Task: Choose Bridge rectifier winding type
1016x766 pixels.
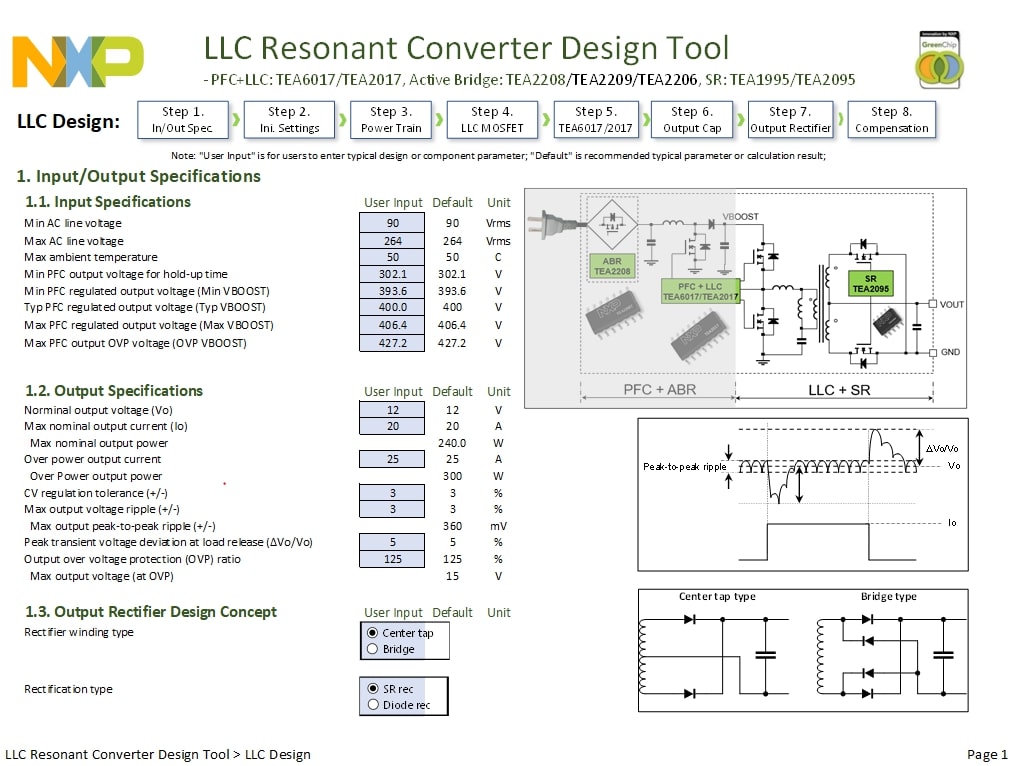Action: [x=373, y=649]
